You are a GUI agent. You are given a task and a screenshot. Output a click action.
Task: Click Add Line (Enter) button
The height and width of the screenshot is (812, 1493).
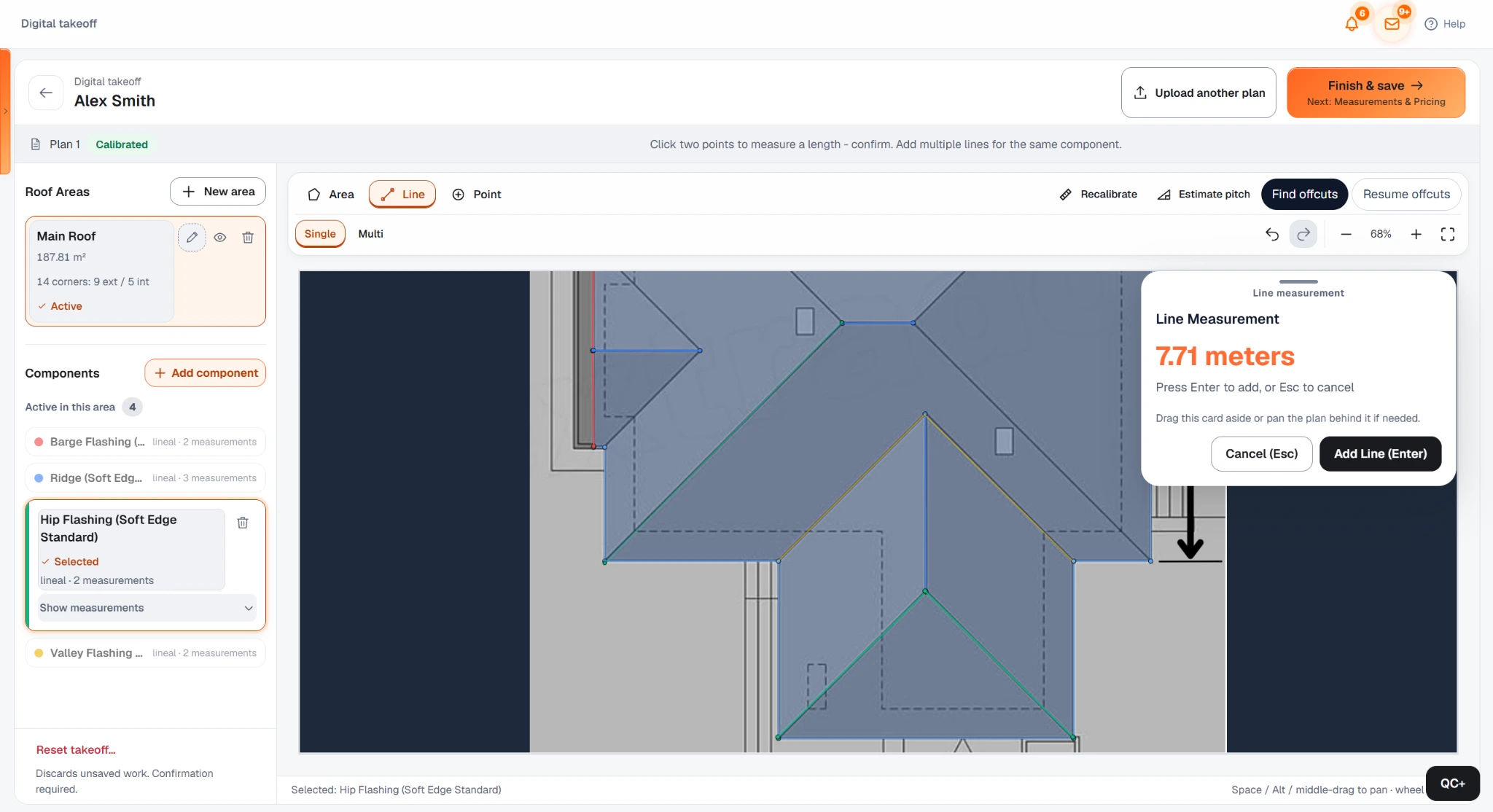point(1380,454)
